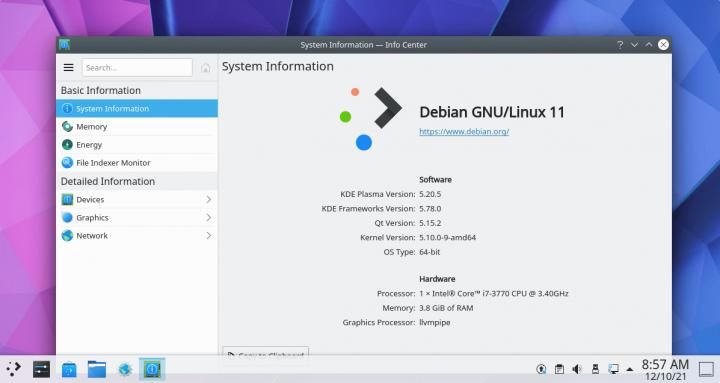Expand the Network chevron arrow
The width and height of the screenshot is (720, 383).
point(208,236)
